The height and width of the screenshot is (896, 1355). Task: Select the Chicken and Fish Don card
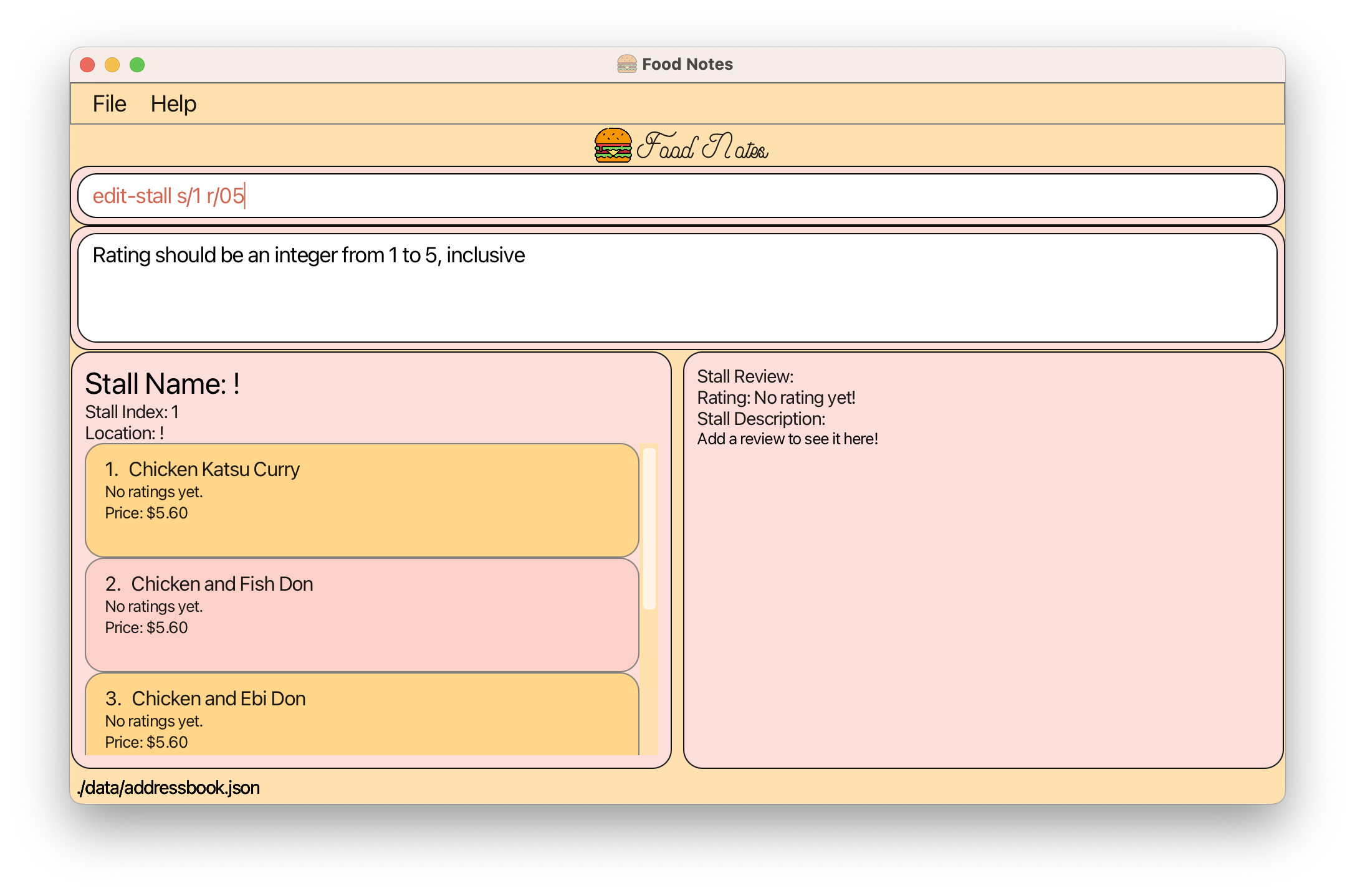click(x=361, y=614)
